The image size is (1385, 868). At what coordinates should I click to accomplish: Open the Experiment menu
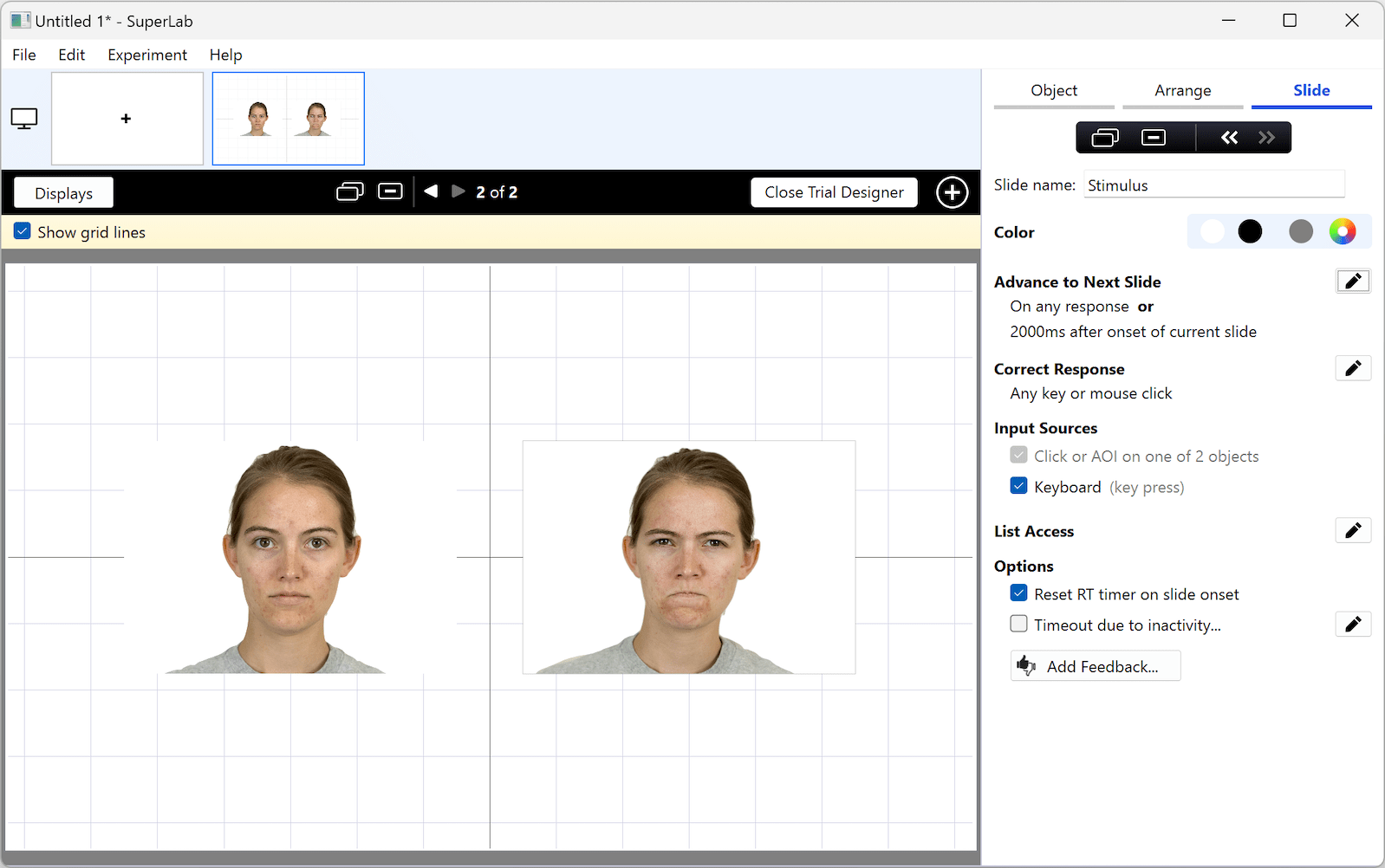coord(146,55)
